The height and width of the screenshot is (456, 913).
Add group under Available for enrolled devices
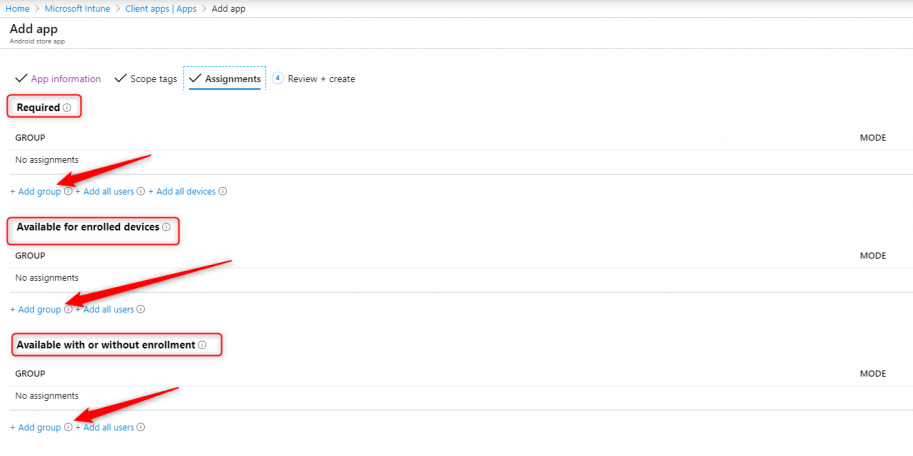coord(36,309)
